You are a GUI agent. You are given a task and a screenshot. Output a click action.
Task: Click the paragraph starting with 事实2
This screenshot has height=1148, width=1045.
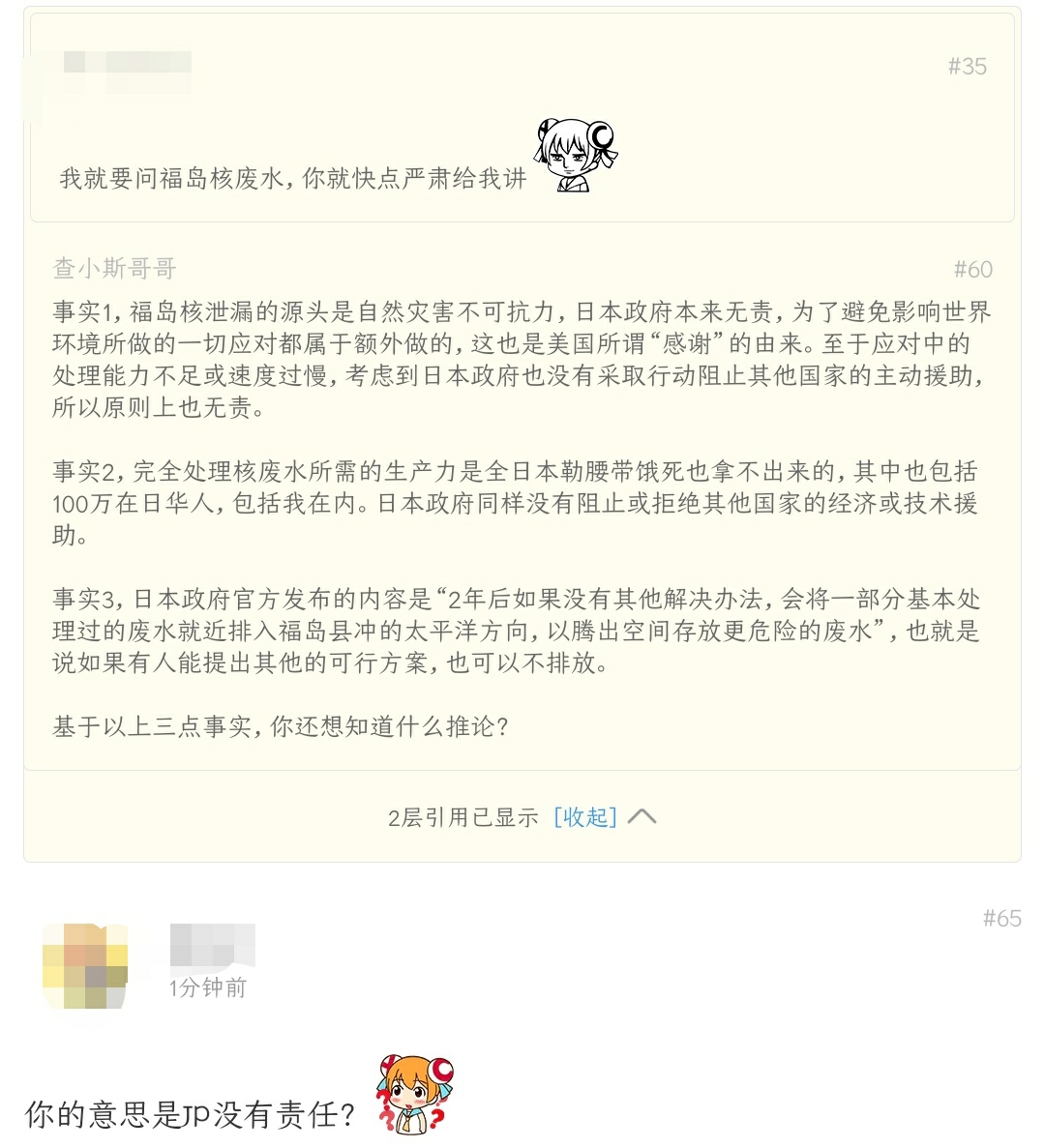(x=516, y=503)
